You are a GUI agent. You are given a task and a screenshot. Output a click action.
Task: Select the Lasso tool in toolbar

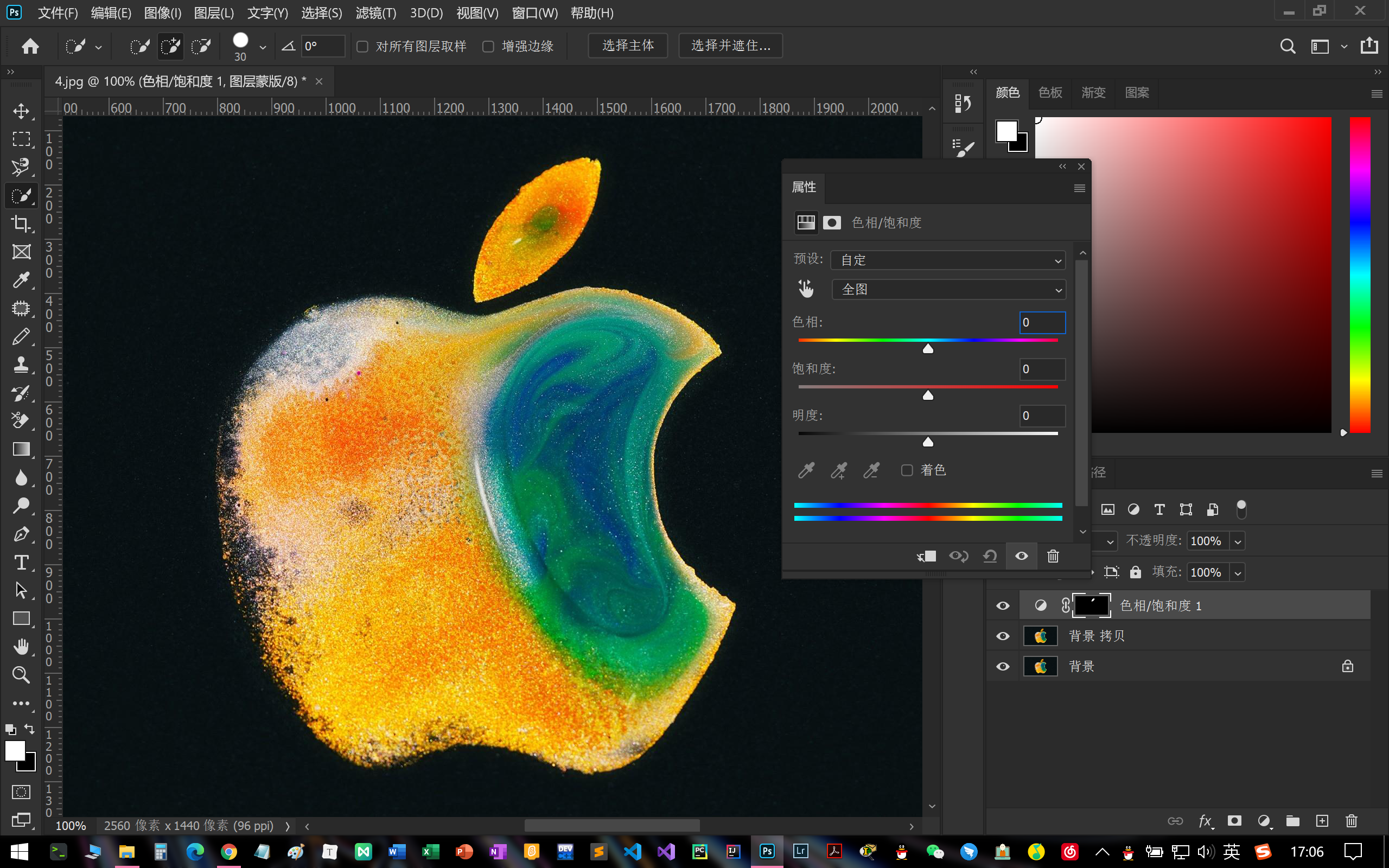[x=21, y=167]
